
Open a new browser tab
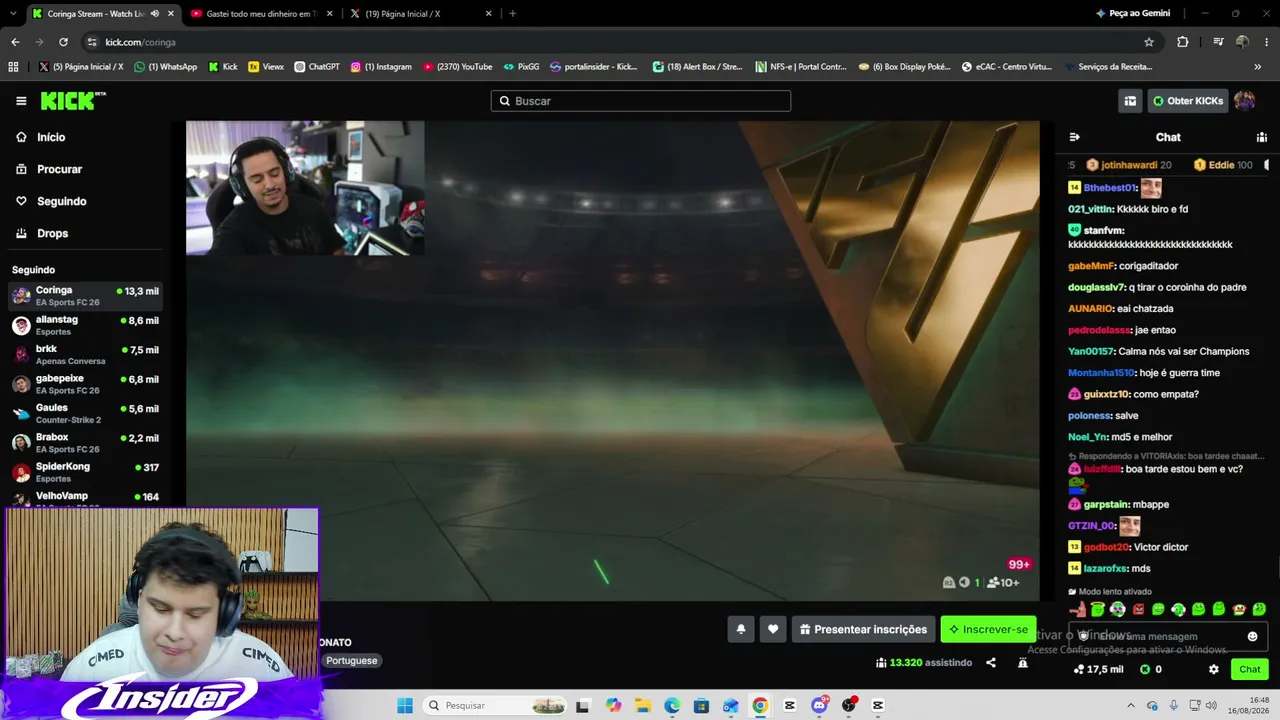(x=513, y=14)
